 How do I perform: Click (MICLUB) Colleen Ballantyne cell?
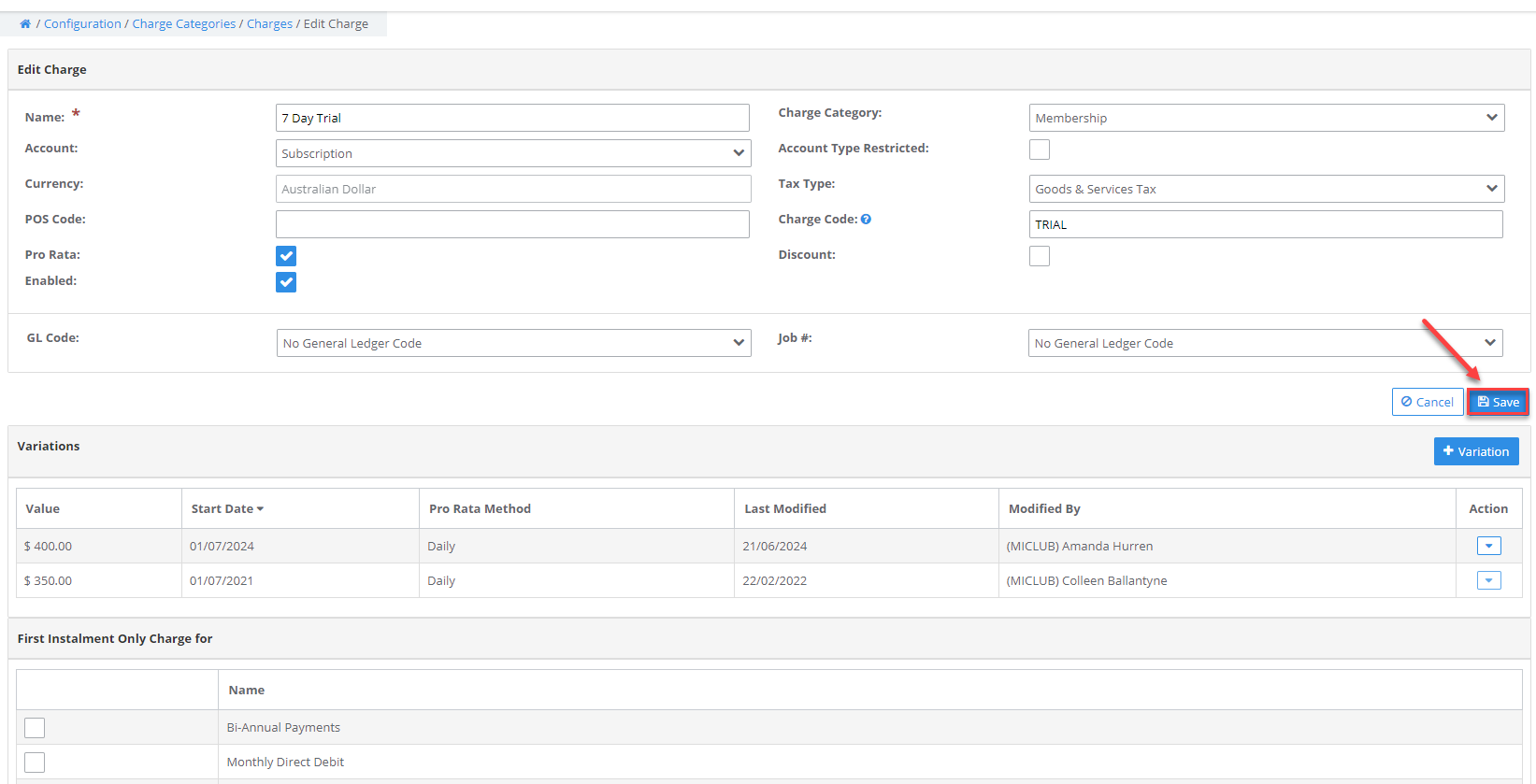click(1227, 580)
